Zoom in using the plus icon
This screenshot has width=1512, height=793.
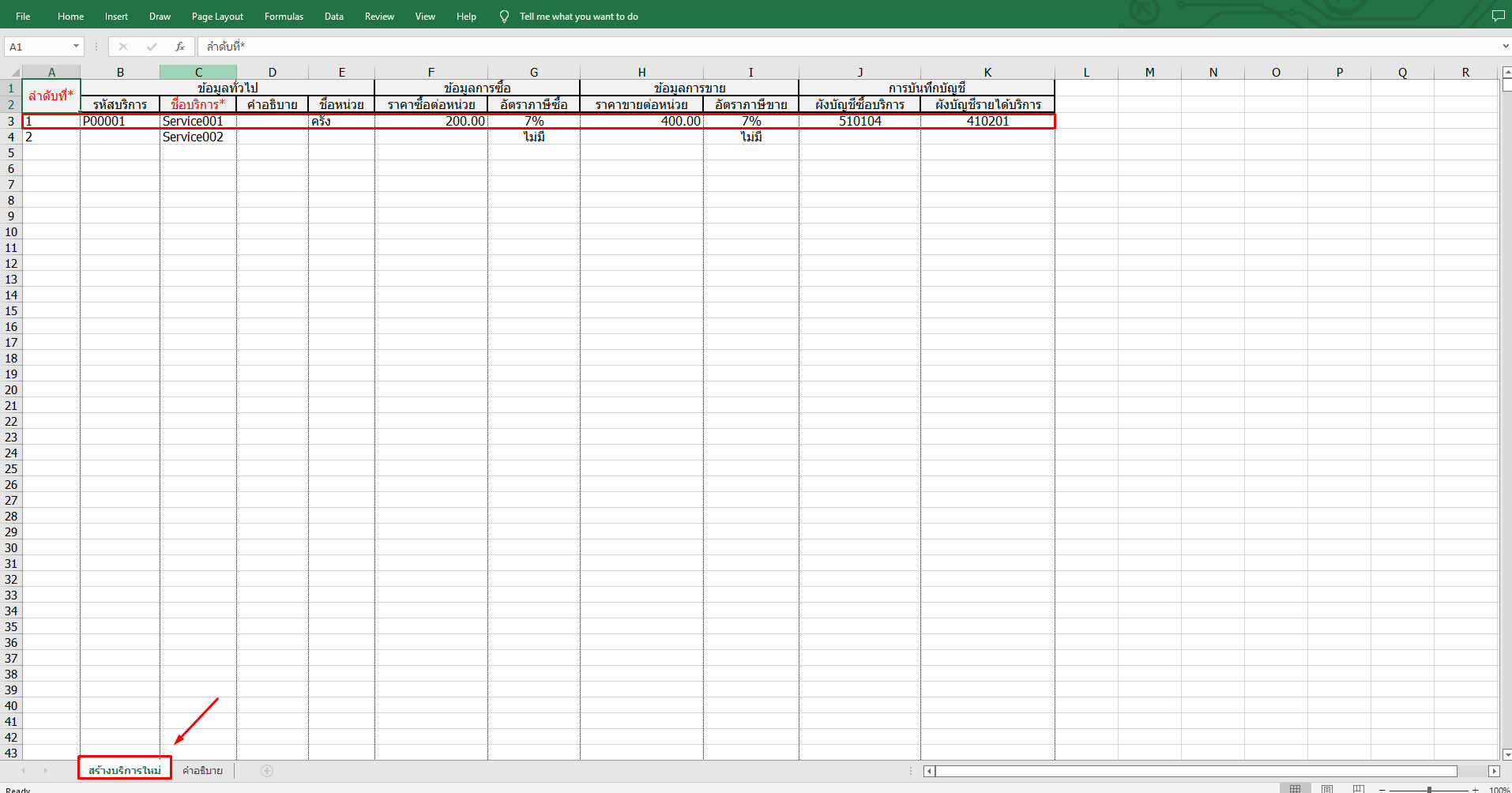pyautogui.click(x=1474, y=789)
